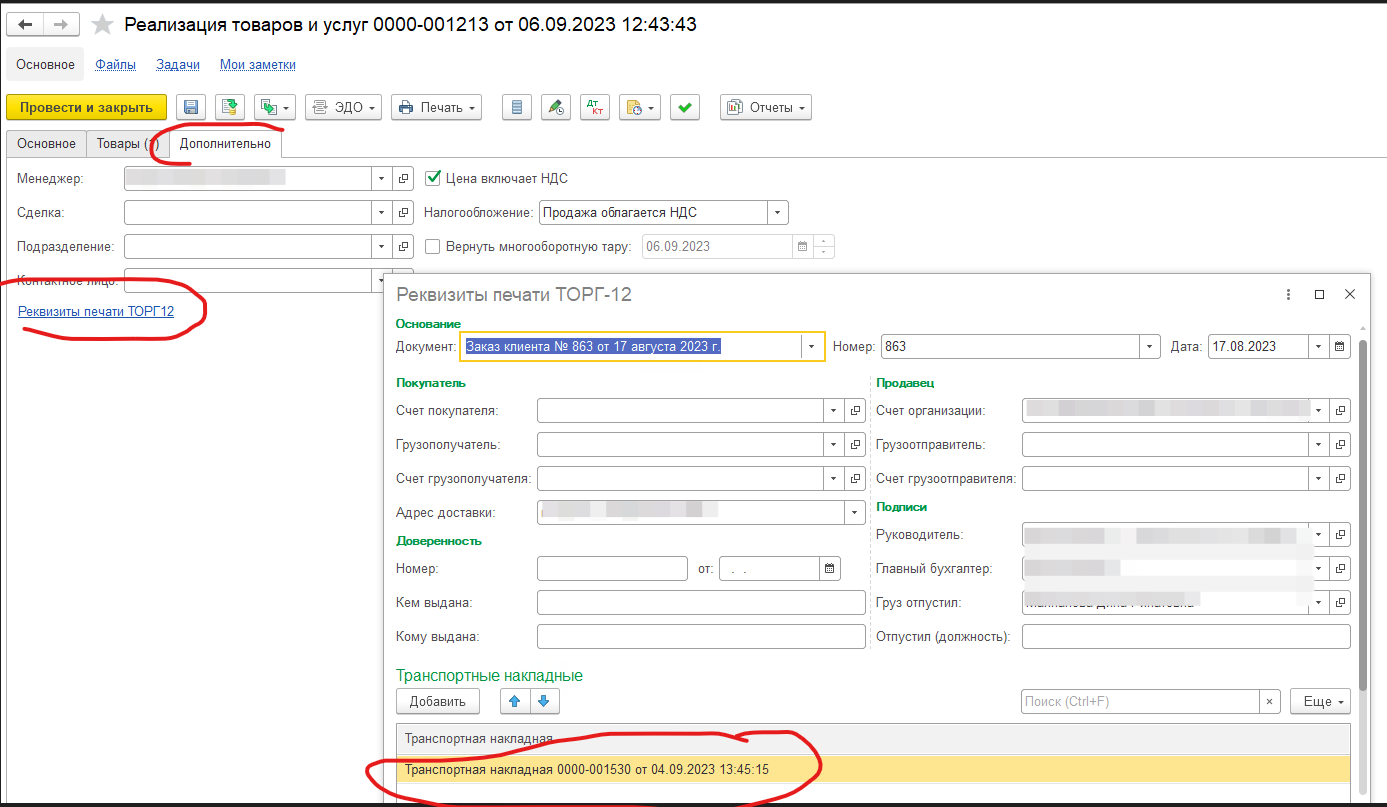Expand the Налогообложение dropdown
The width and height of the screenshot is (1387, 807).
(x=777, y=212)
